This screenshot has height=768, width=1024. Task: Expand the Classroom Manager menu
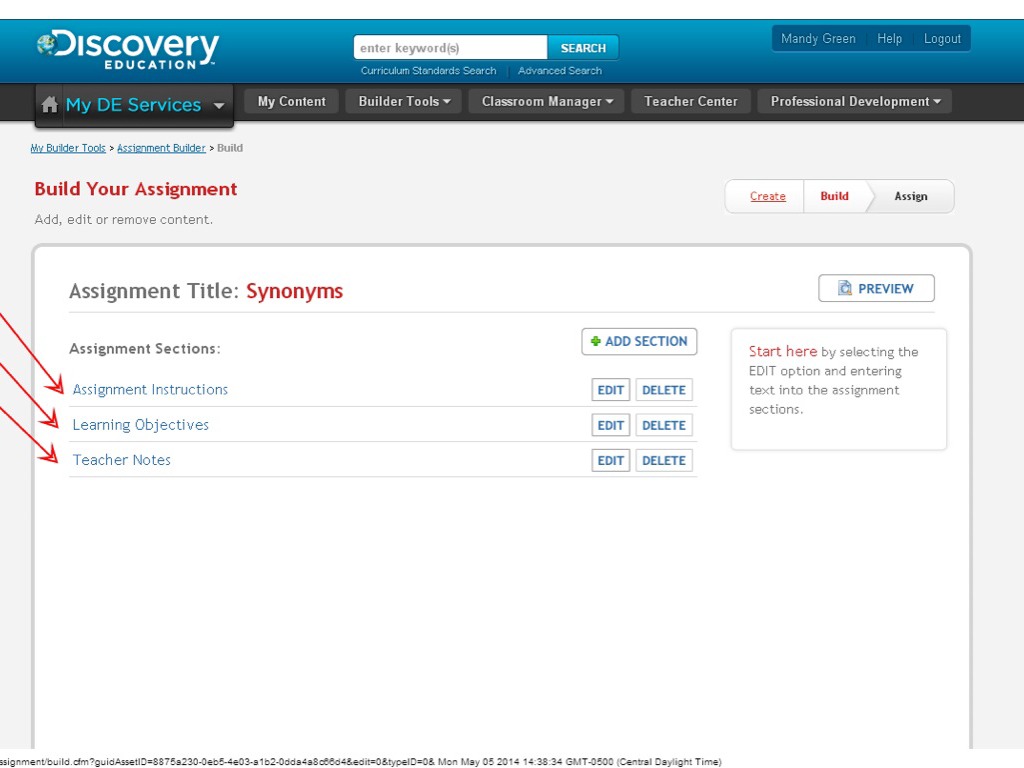(546, 101)
